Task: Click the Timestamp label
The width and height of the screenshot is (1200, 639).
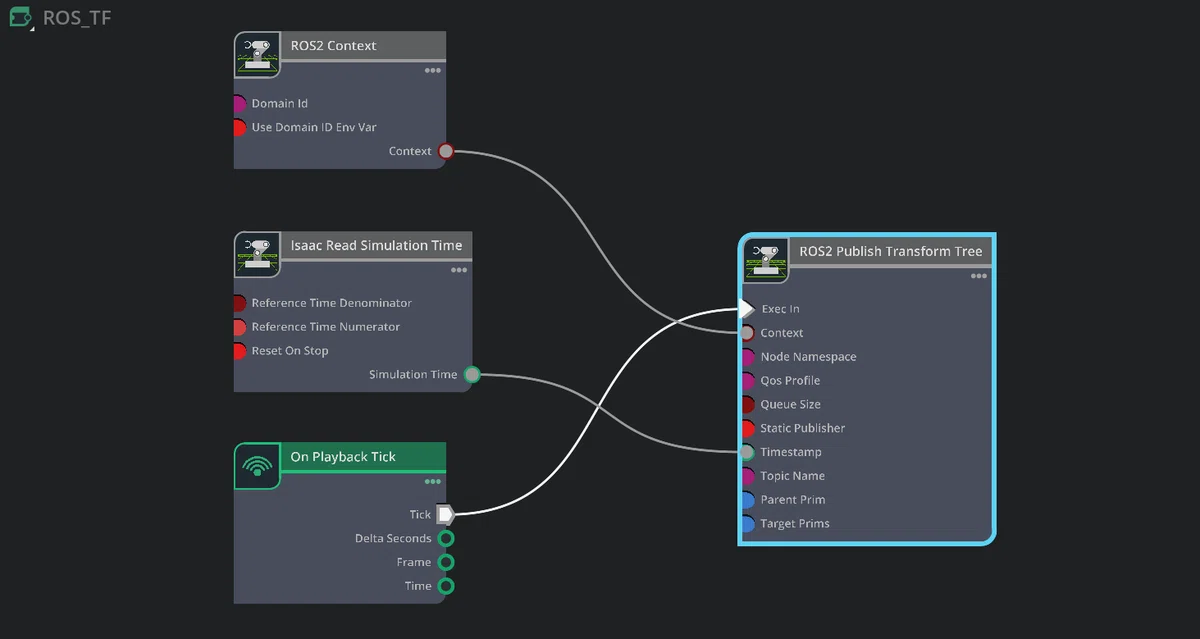Action: 791,452
